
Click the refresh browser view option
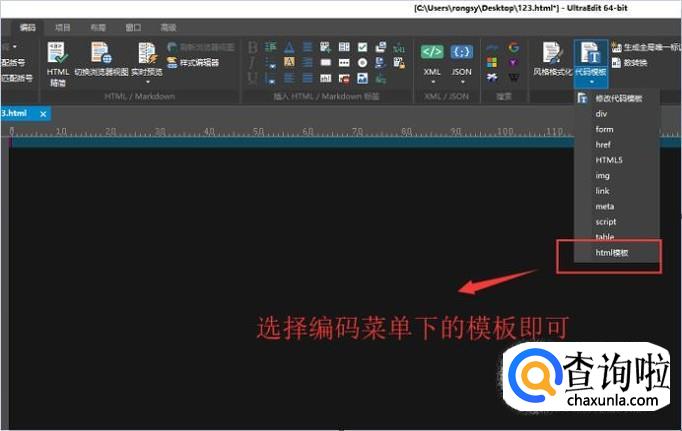(201, 47)
